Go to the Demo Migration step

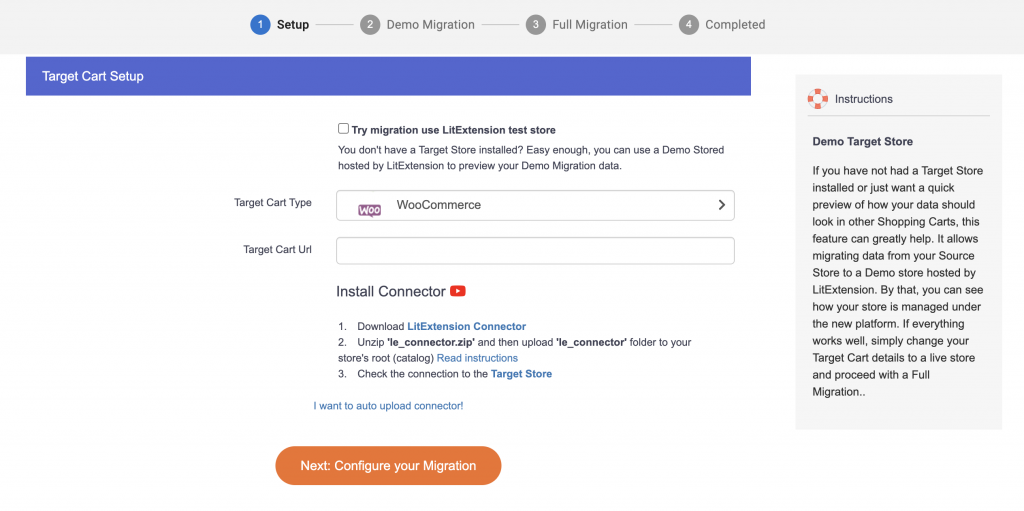pos(430,25)
